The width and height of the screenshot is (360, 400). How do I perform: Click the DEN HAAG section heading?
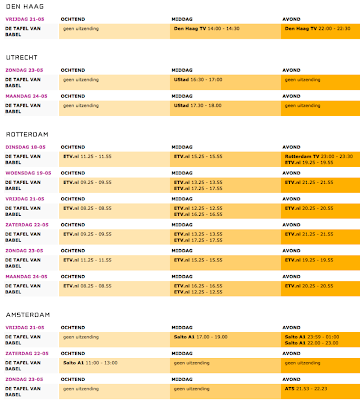click(25, 6)
